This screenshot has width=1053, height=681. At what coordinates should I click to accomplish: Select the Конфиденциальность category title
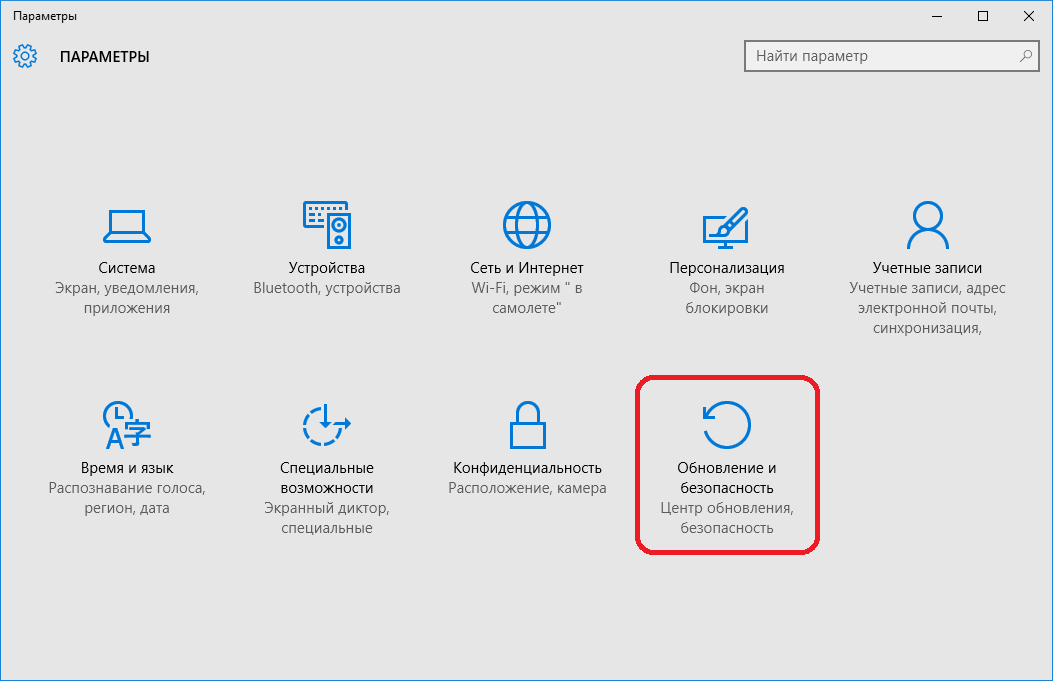527,468
